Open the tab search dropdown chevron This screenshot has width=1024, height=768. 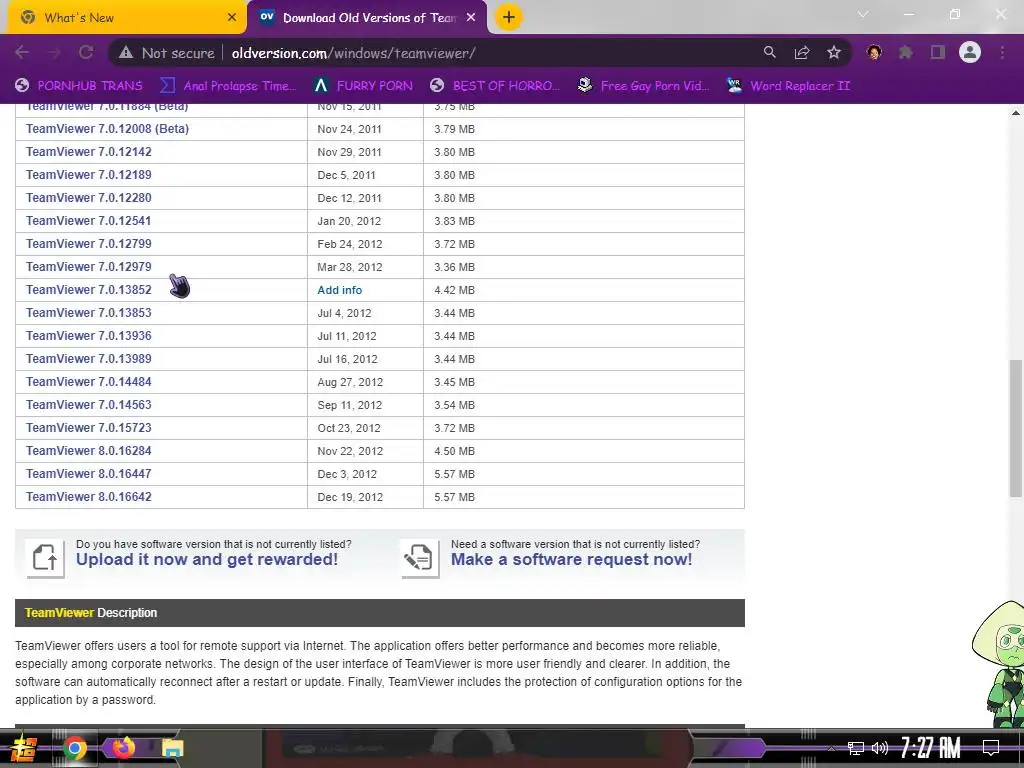(863, 14)
